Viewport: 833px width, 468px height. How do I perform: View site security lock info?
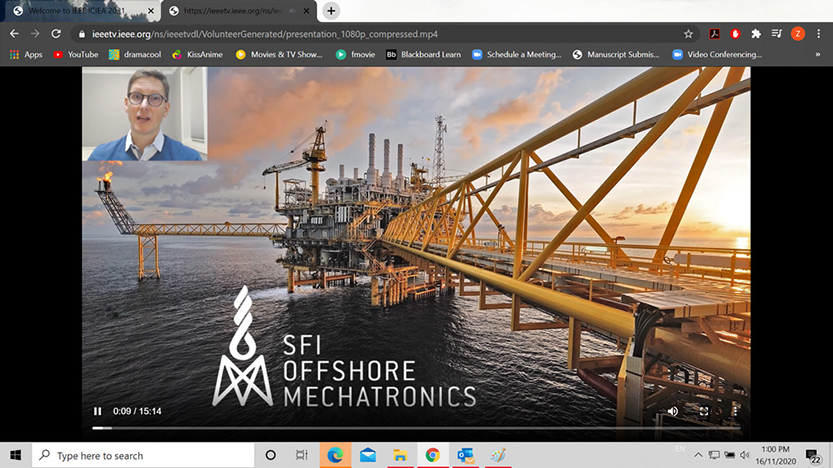[x=81, y=34]
